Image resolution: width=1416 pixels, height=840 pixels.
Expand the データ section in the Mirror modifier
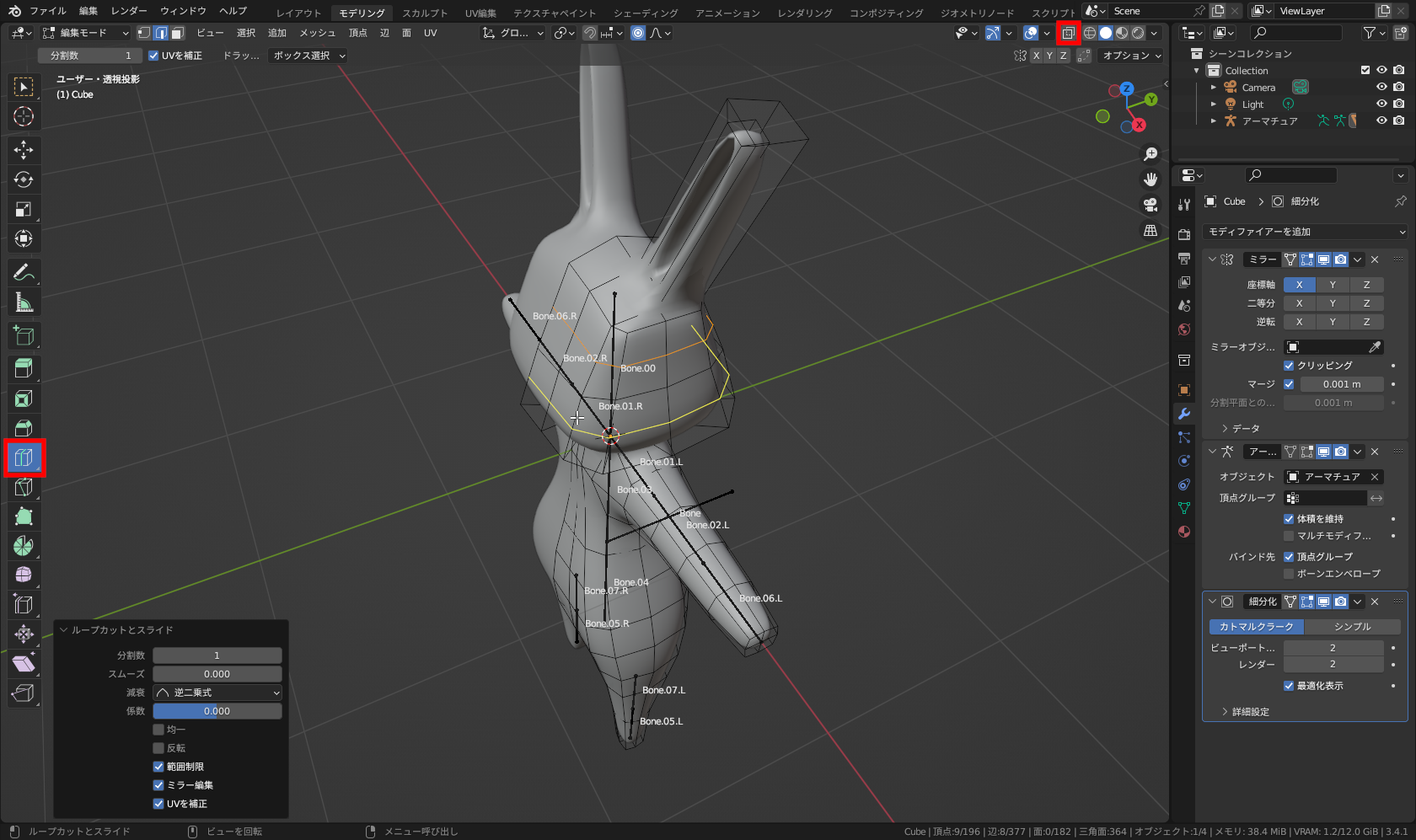[x=1242, y=428]
